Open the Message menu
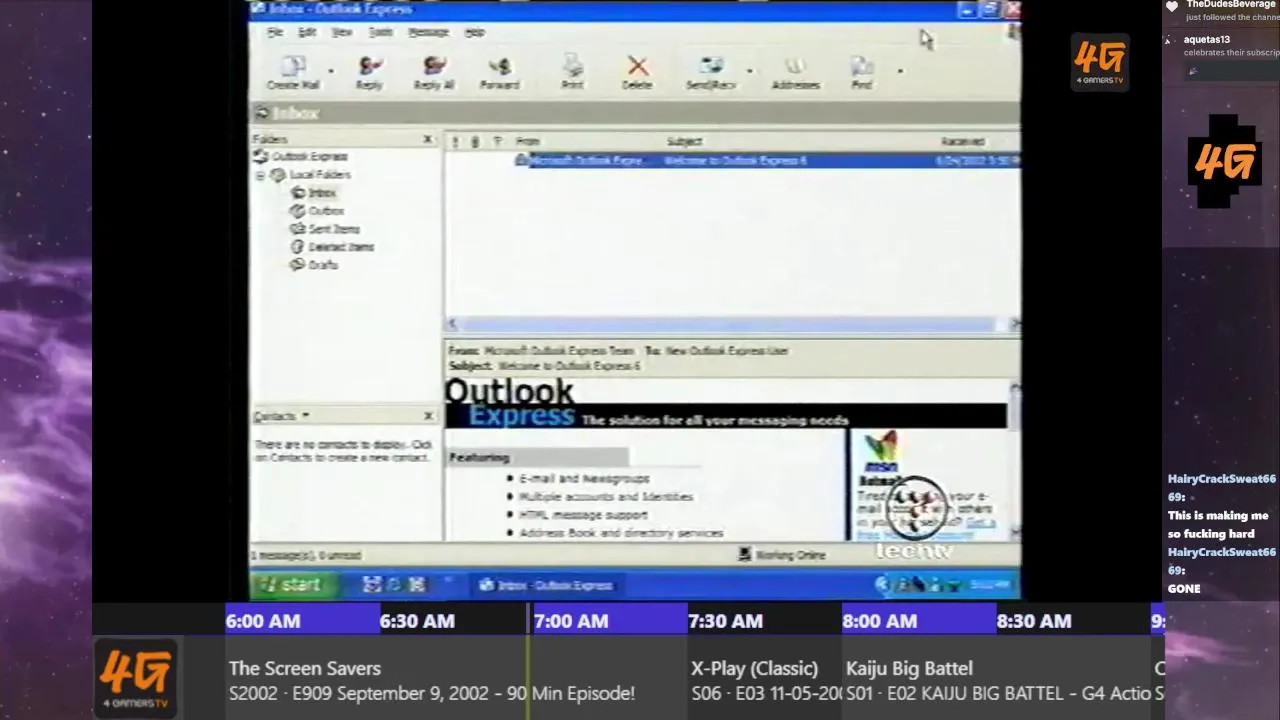The width and height of the screenshot is (1280, 720). 428,32
